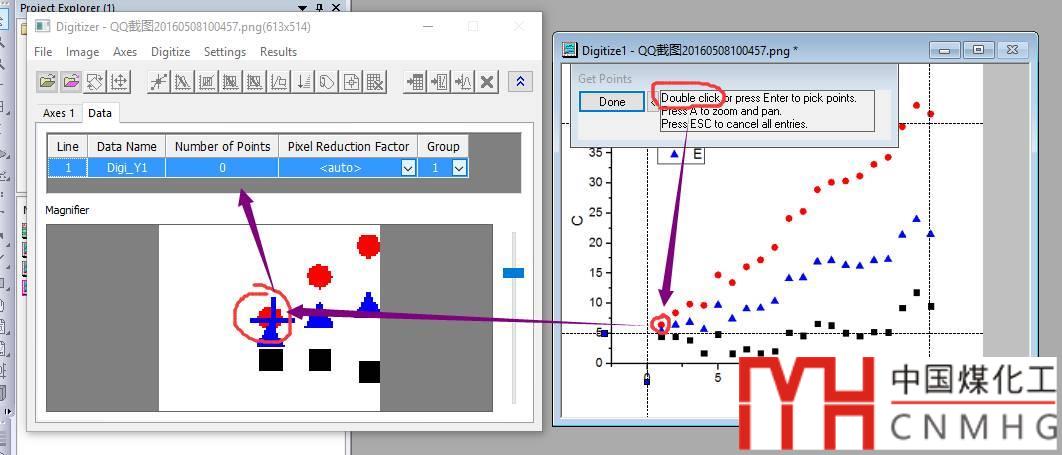The width and height of the screenshot is (1062, 455).
Task: Select the Digi_Y1 data name cell
Action: [127, 168]
